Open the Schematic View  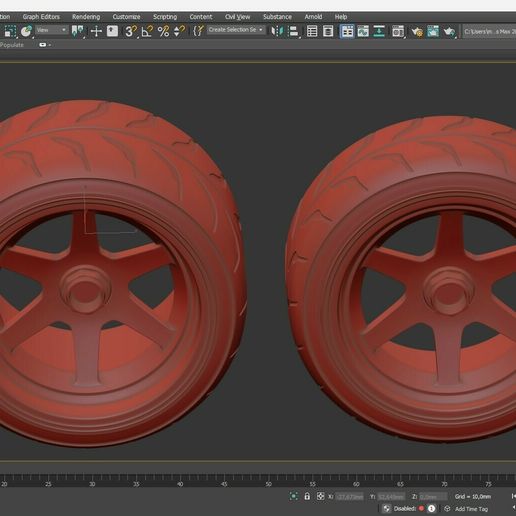(379, 31)
